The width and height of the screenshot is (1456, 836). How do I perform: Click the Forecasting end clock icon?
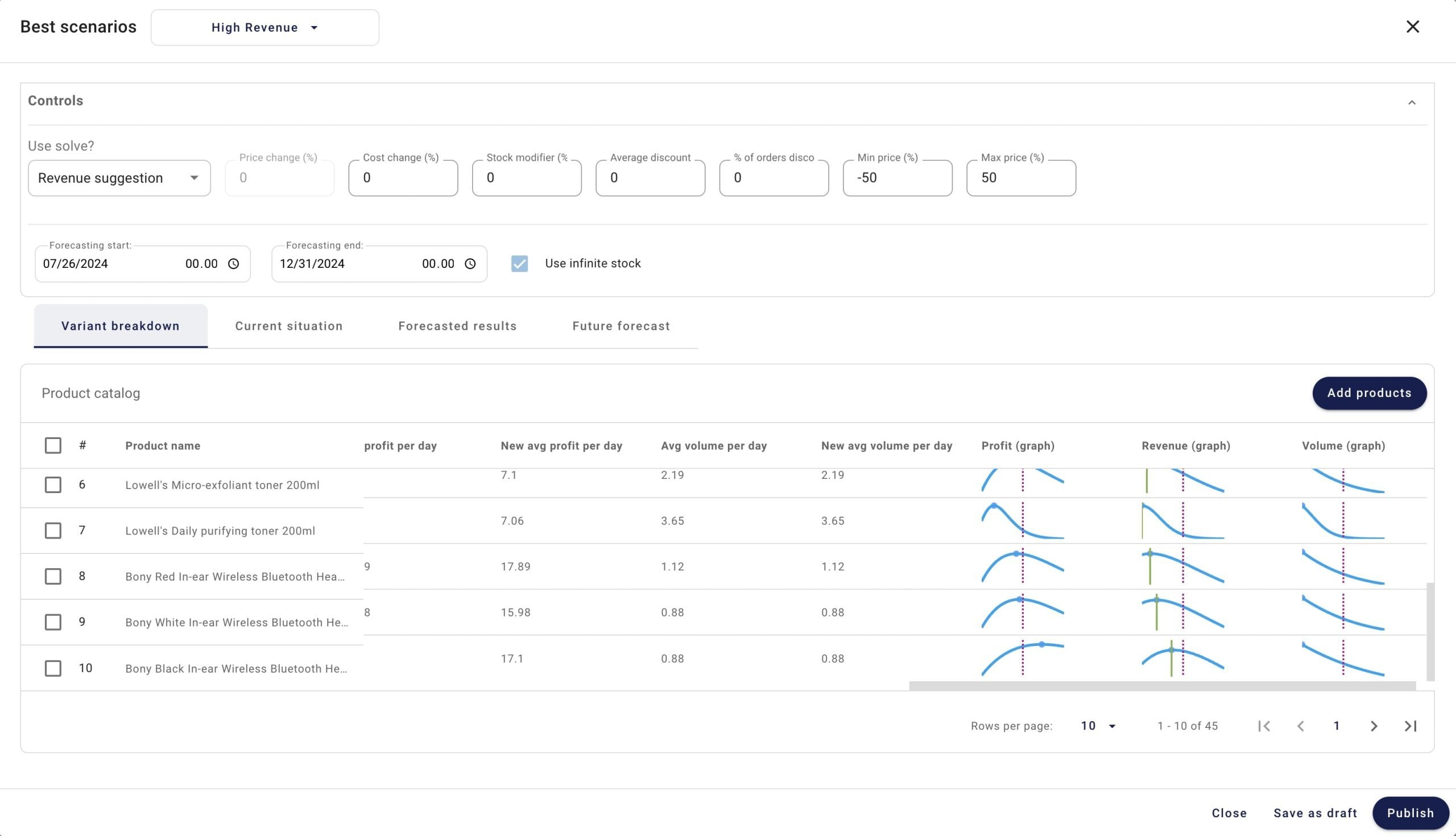tap(470, 263)
